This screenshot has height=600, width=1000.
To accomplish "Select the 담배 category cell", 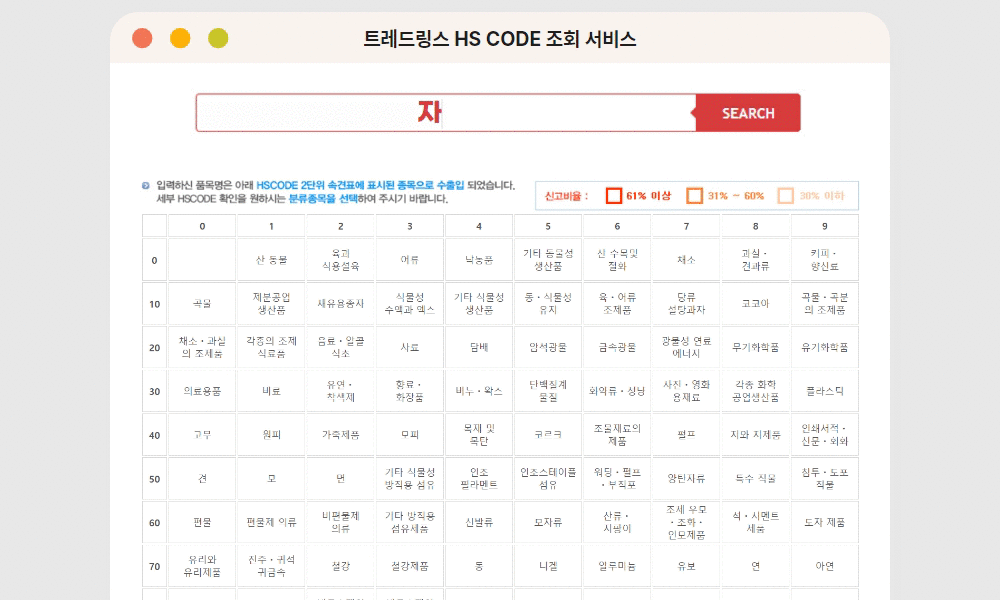I will click(479, 348).
